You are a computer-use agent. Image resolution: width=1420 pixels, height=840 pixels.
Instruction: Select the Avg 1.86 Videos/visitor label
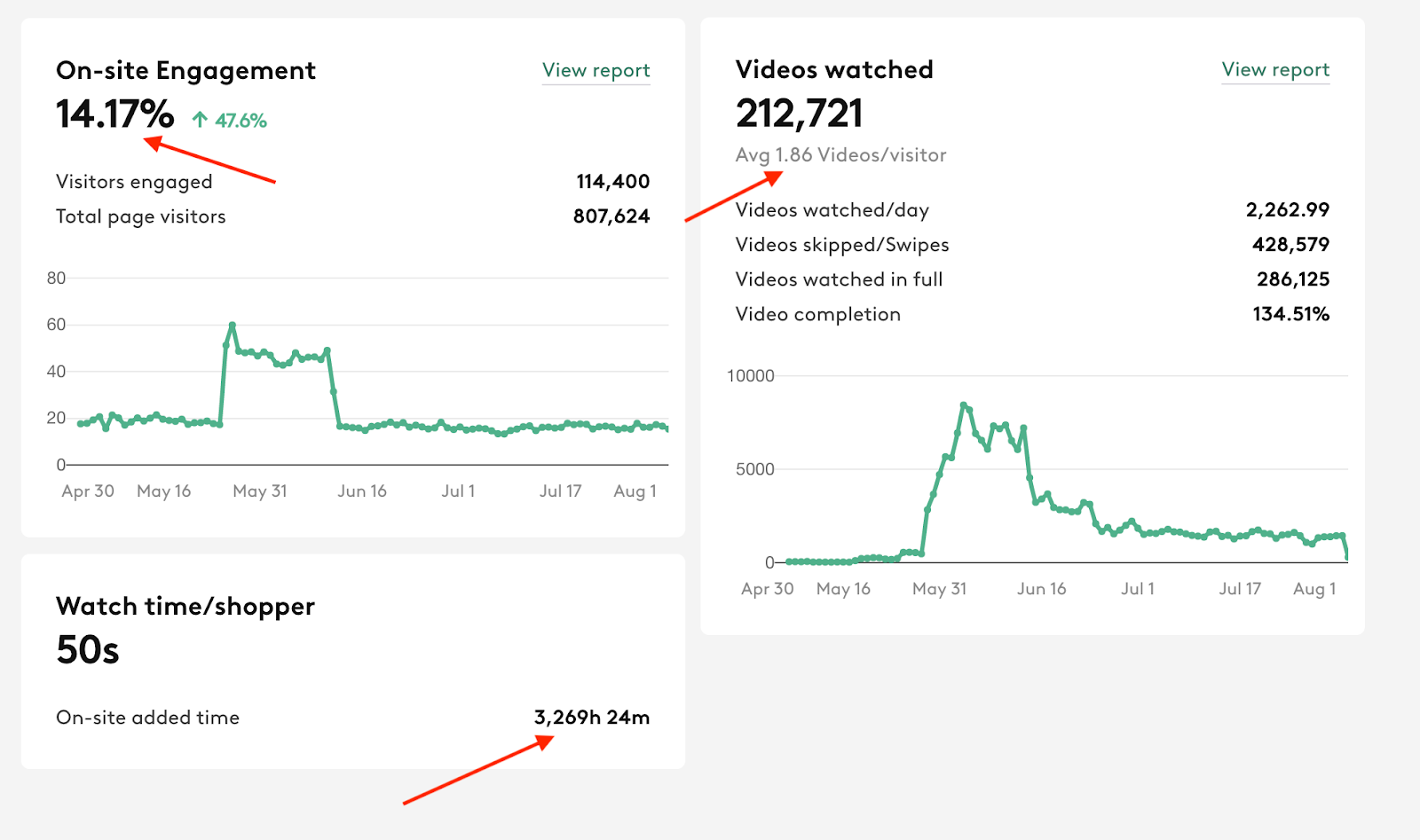click(840, 154)
